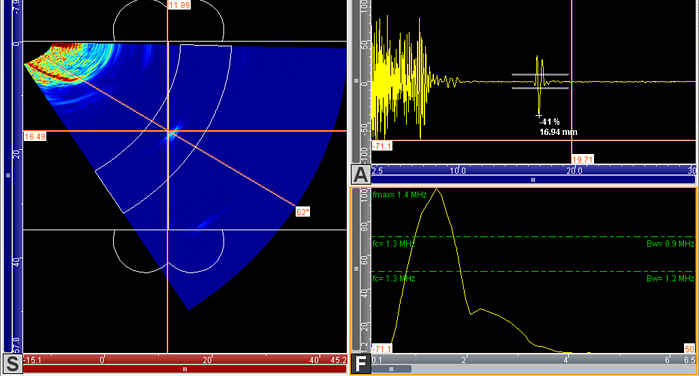Click the S-scan vertical zoom bar handle
699x376 pixels.
click(8, 176)
